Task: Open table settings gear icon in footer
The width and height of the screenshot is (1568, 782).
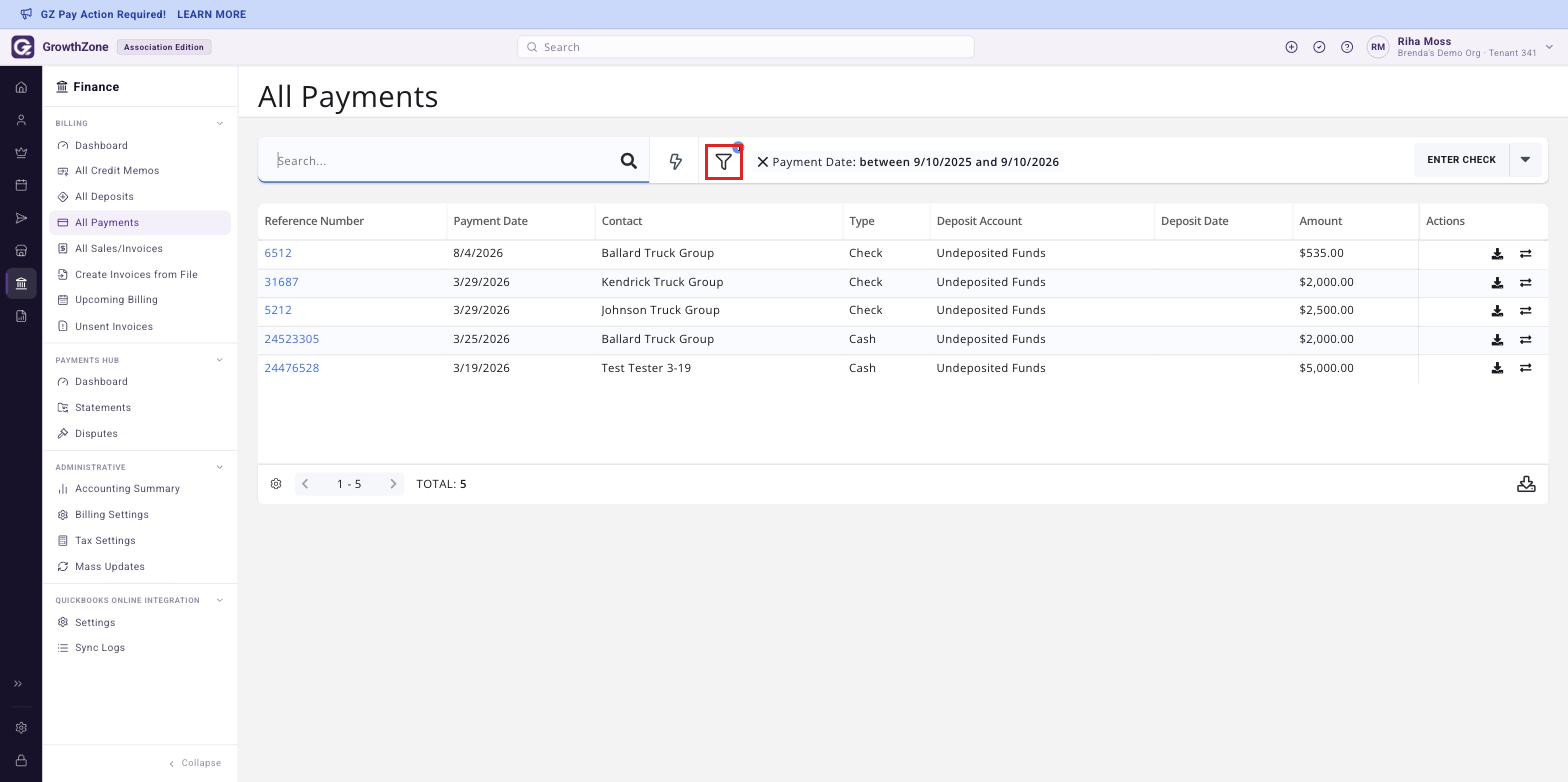Action: pos(276,484)
